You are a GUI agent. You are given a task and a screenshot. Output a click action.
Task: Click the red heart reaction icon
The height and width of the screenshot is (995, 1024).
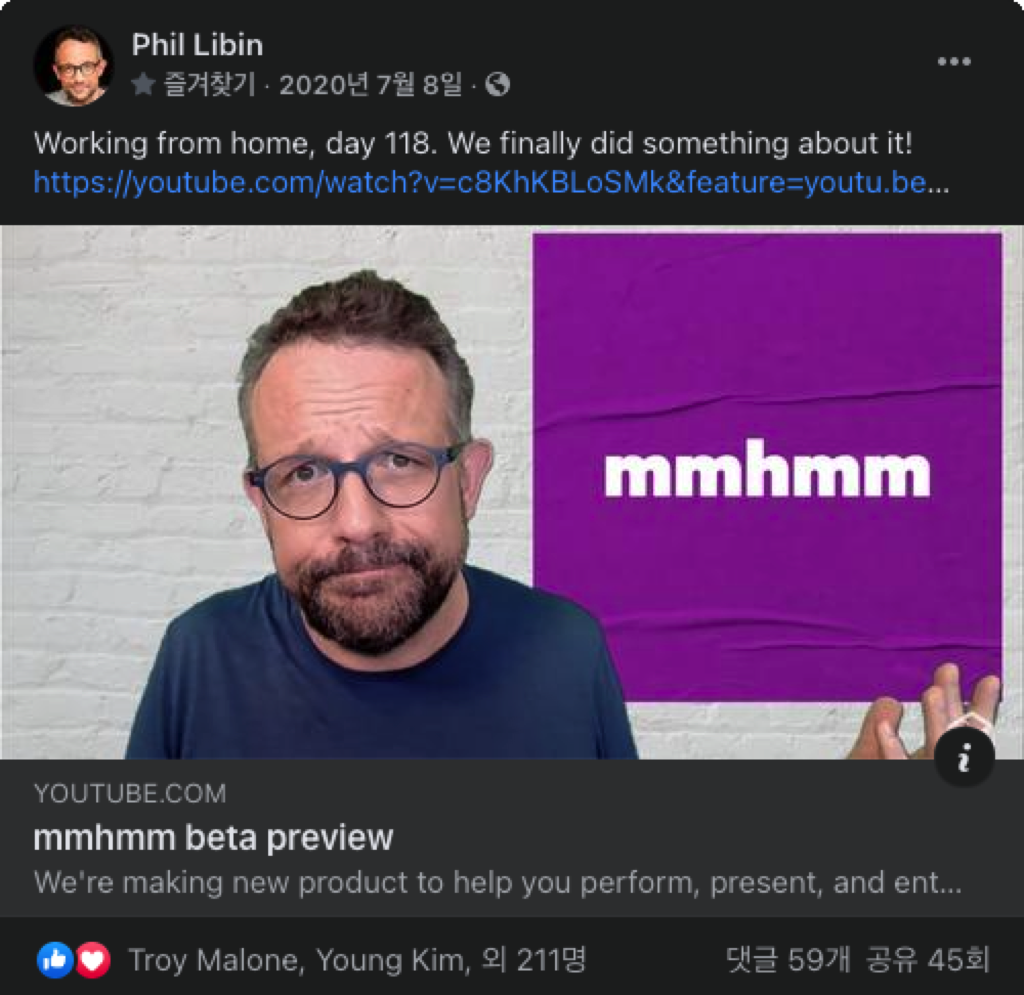93,960
